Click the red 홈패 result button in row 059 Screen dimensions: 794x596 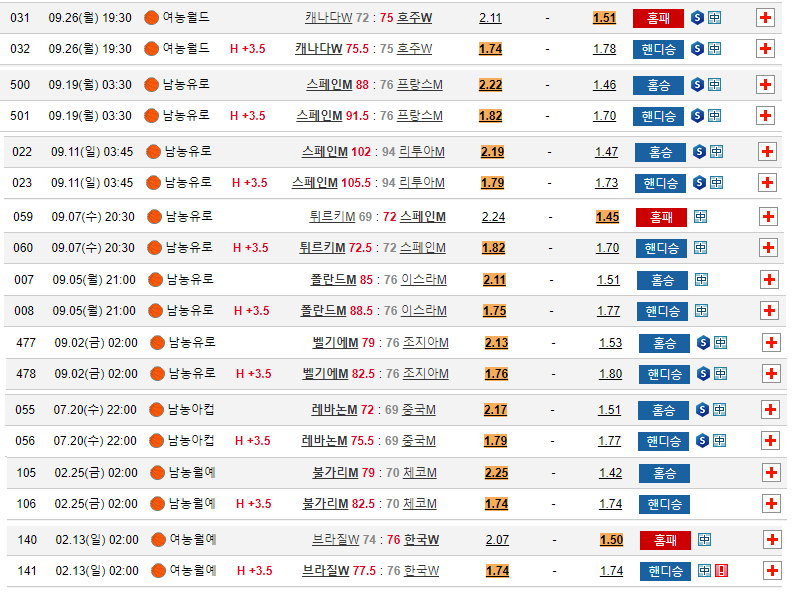pos(661,217)
